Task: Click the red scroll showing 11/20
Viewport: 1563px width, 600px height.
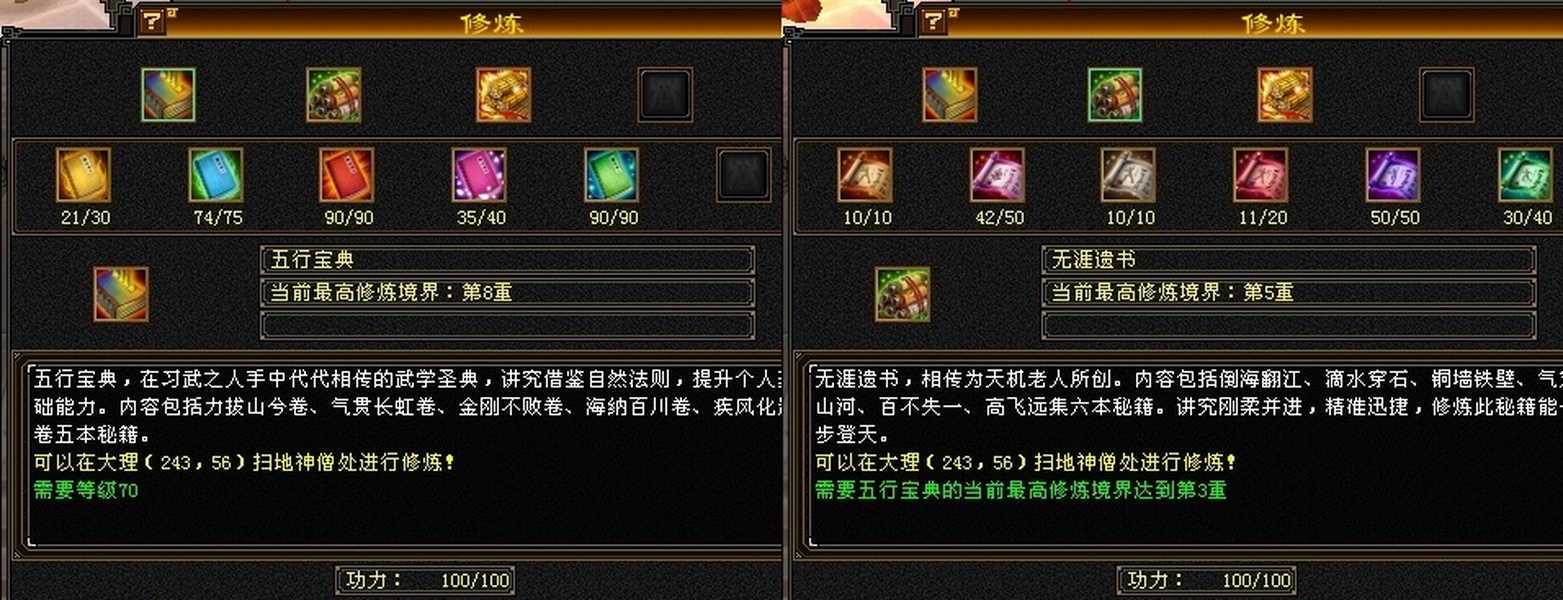Action: coord(1261,175)
